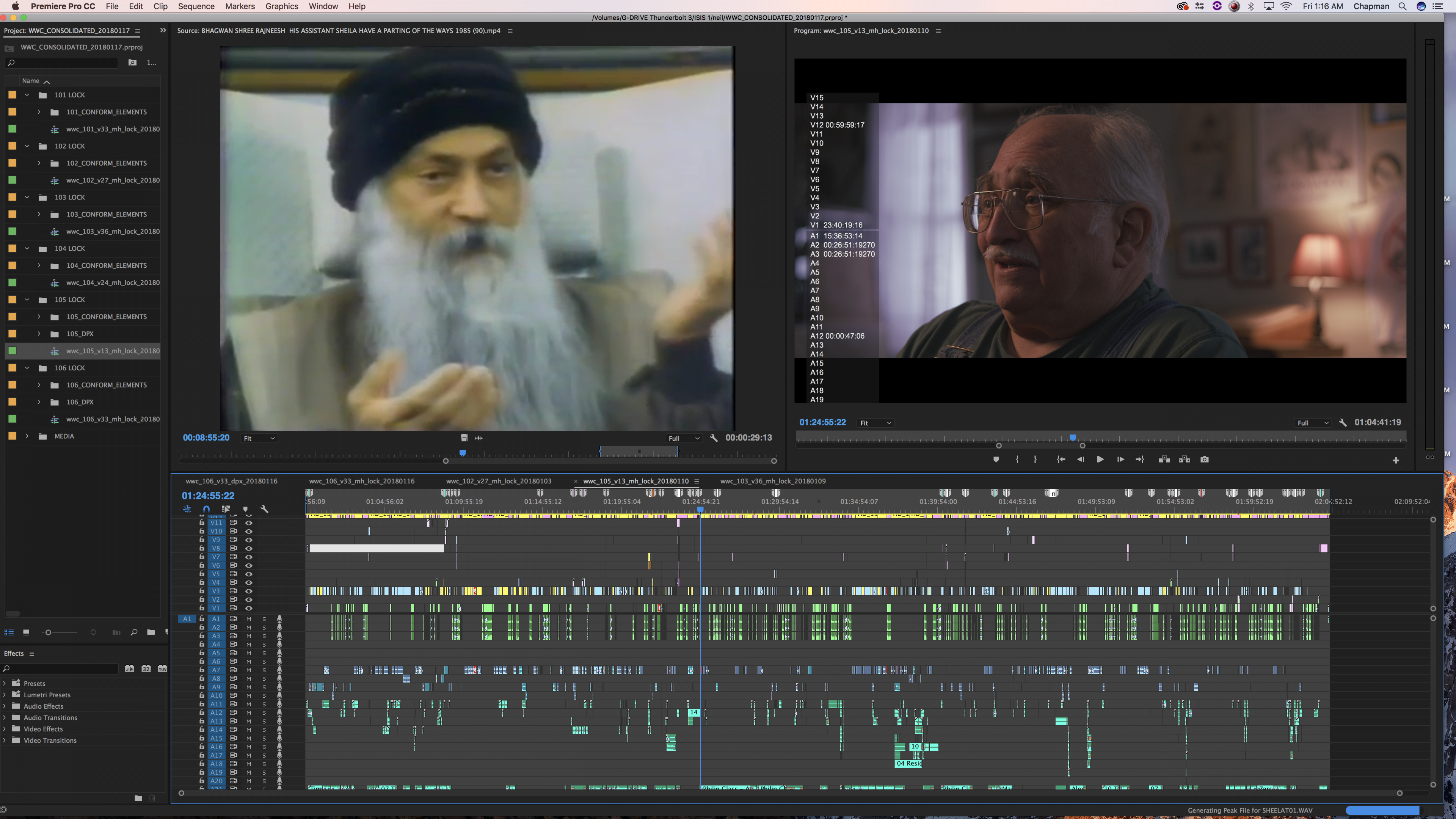This screenshot has height=819, width=1456.
Task: Add a marker in the Program monitor
Action: click(x=996, y=460)
